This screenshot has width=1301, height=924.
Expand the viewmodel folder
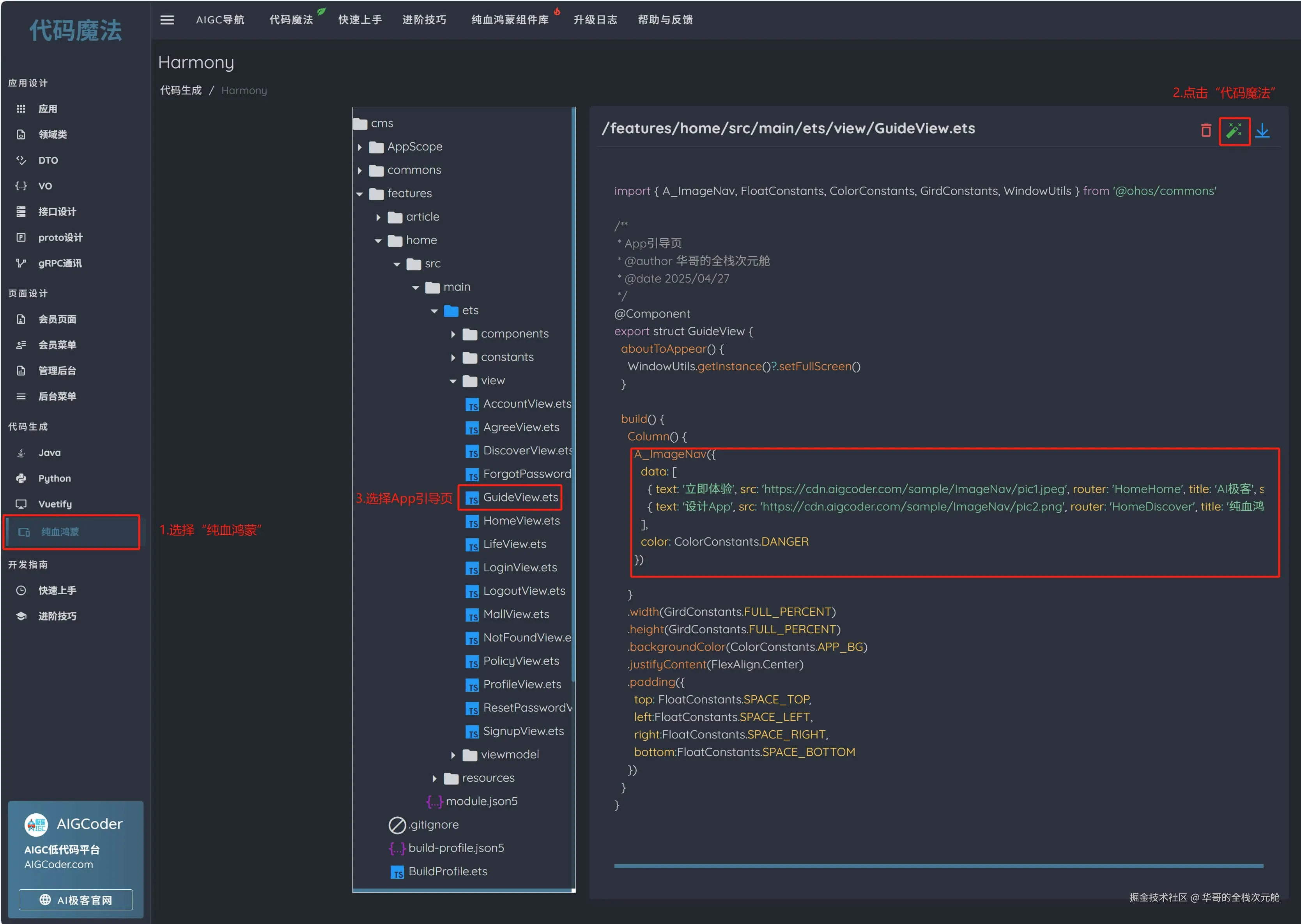pos(453,754)
